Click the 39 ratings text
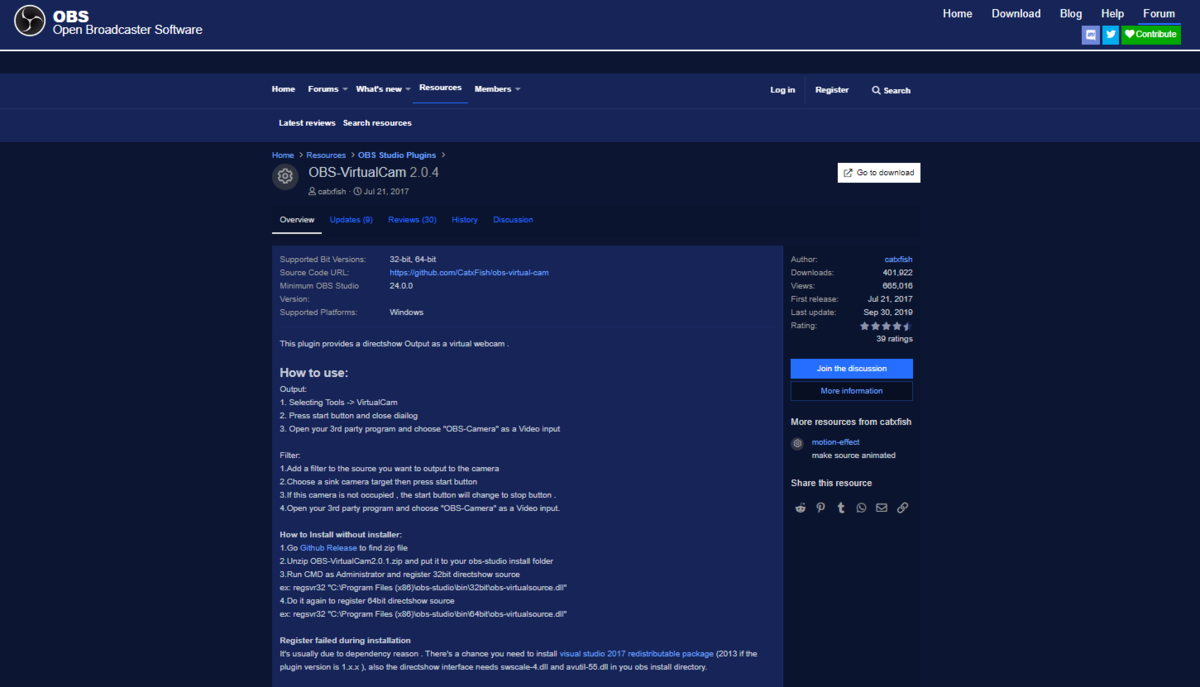The width and height of the screenshot is (1200, 687). coord(894,339)
